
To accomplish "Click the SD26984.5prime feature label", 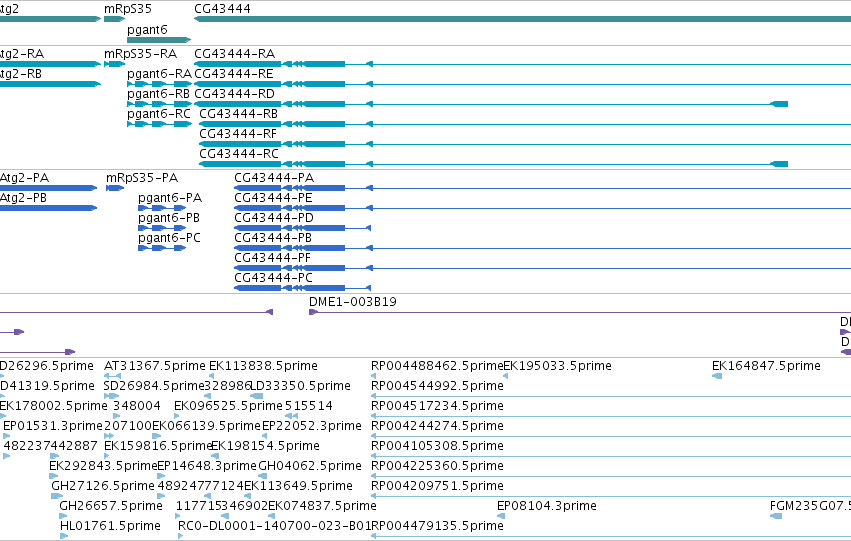I will (x=154, y=386).
